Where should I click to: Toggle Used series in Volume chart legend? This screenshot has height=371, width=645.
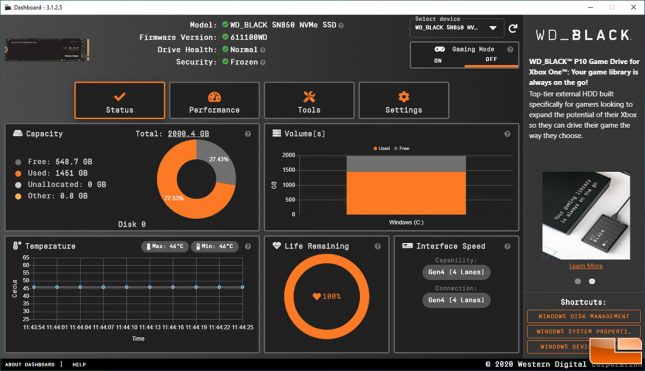pos(381,148)
